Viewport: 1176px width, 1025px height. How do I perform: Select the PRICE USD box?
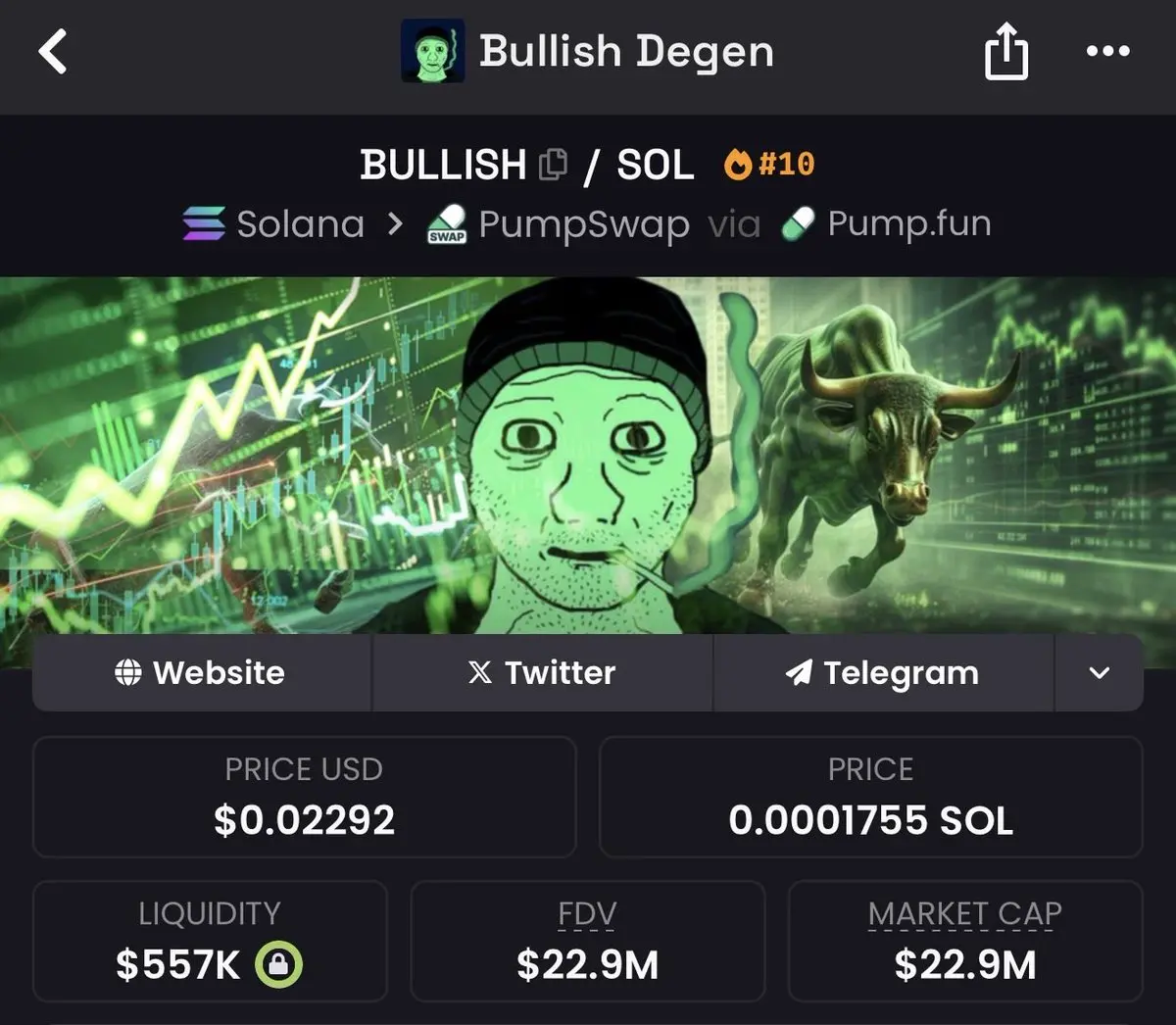[305, 798]
